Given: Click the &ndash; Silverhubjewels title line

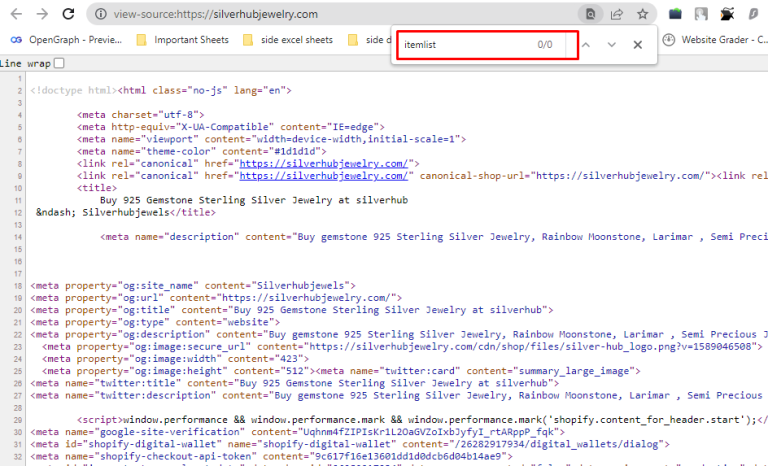Looking at the screenshot, I should coord(126,212).
